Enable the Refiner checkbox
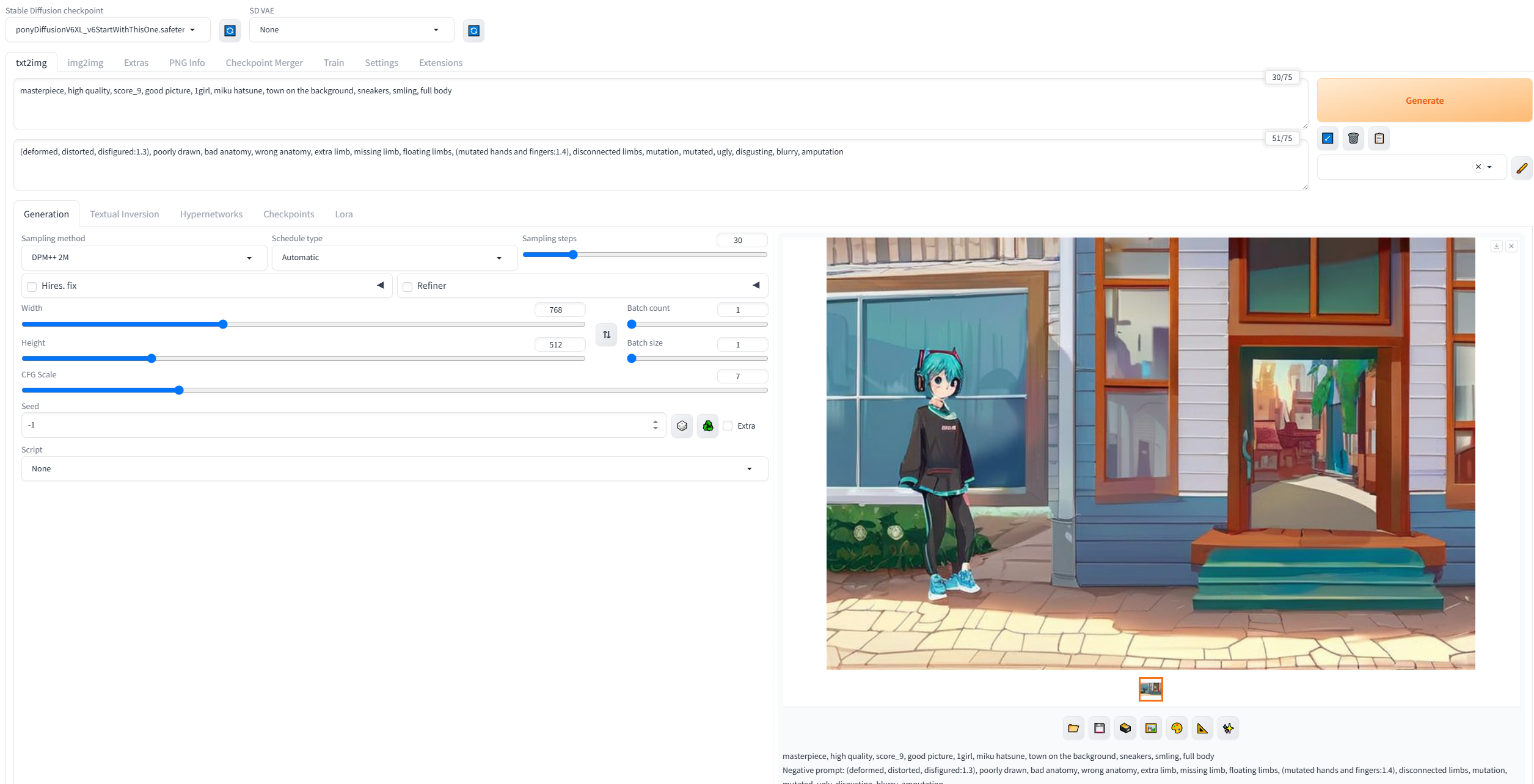Image resolution: width=1534 pixels, height=784 pixels. (407, 286)
